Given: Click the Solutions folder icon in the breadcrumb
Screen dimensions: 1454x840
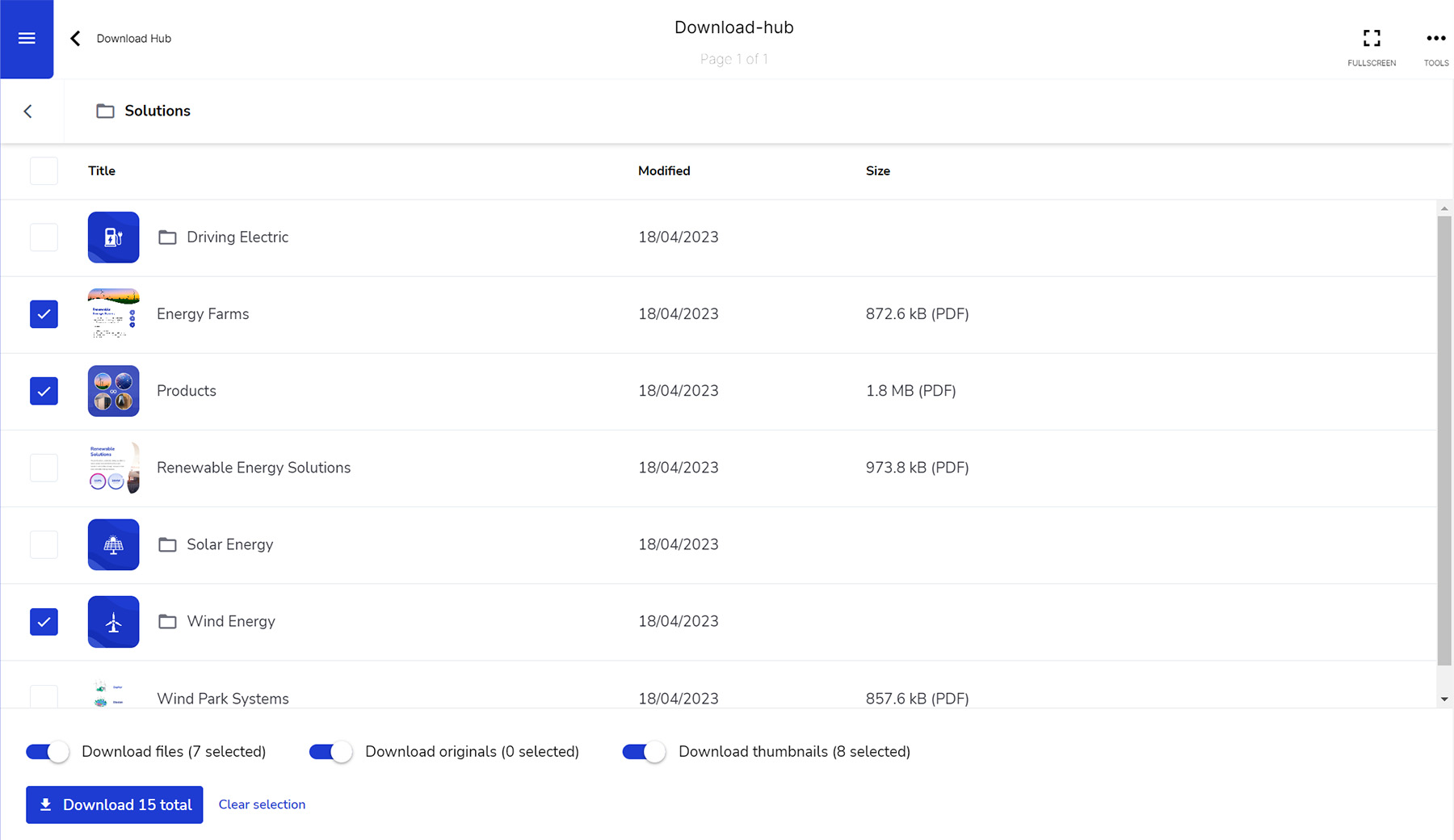Looking at the screenshot, I should (105, 111).
